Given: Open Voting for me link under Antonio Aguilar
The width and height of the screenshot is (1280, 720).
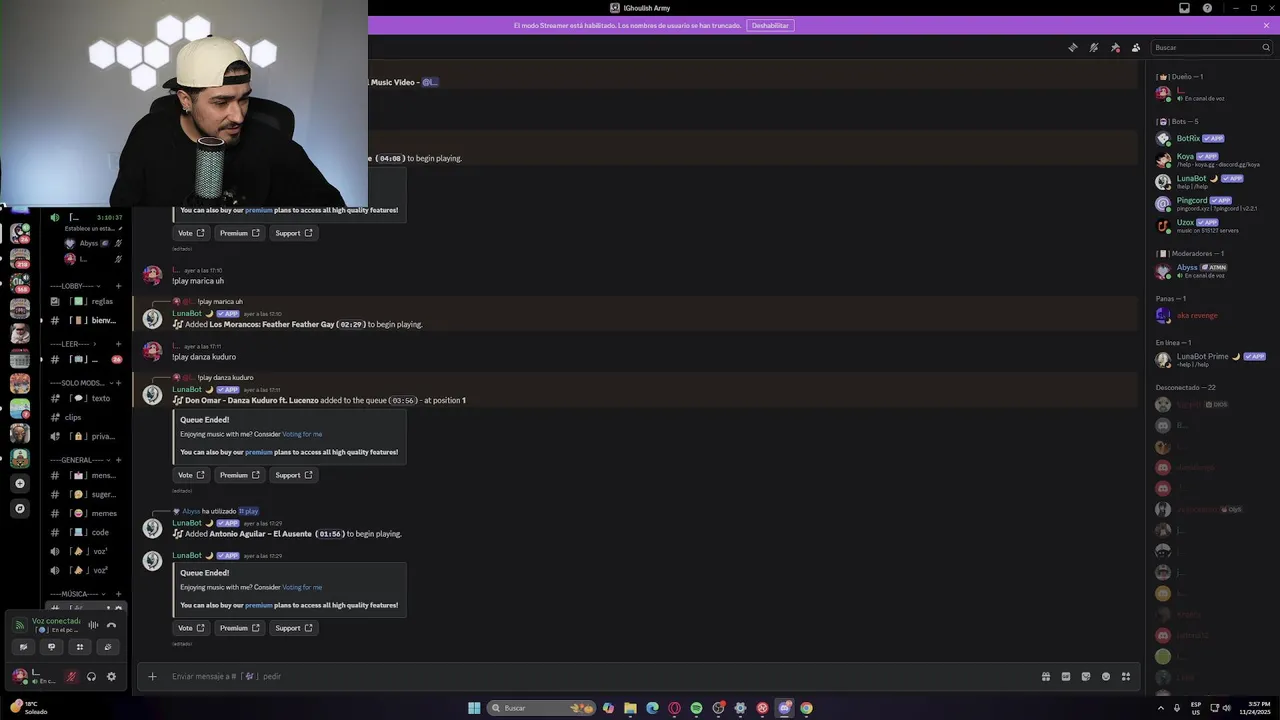Looking at the screenshot, I should pyautogui.click(x=302, y=587).
